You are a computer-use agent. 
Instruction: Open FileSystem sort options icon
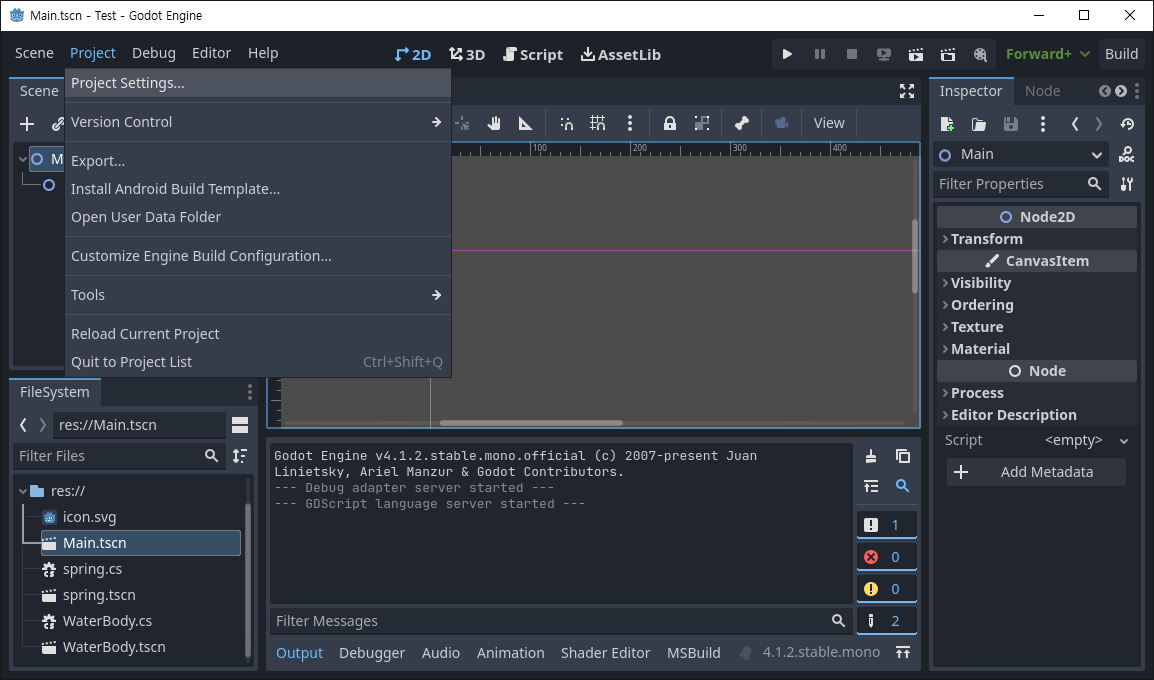coord(240,456)
